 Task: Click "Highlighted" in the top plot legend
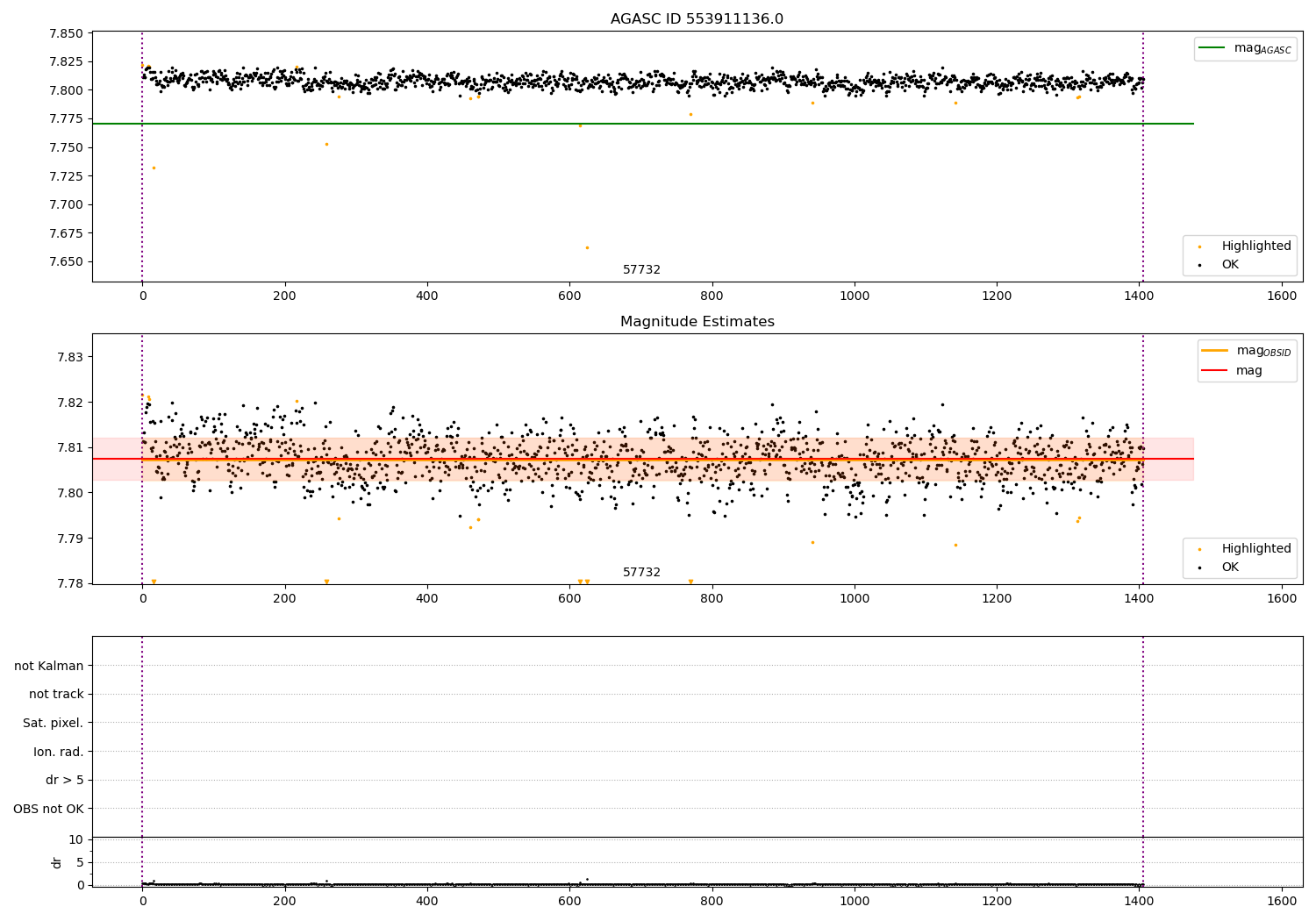[1256, 246]
